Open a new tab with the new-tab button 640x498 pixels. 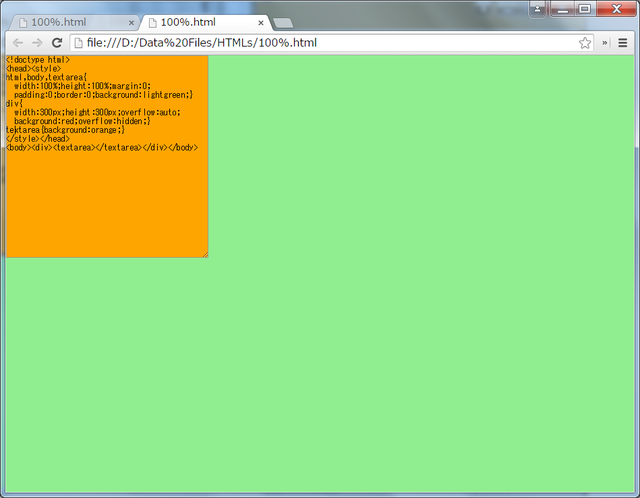283,23
